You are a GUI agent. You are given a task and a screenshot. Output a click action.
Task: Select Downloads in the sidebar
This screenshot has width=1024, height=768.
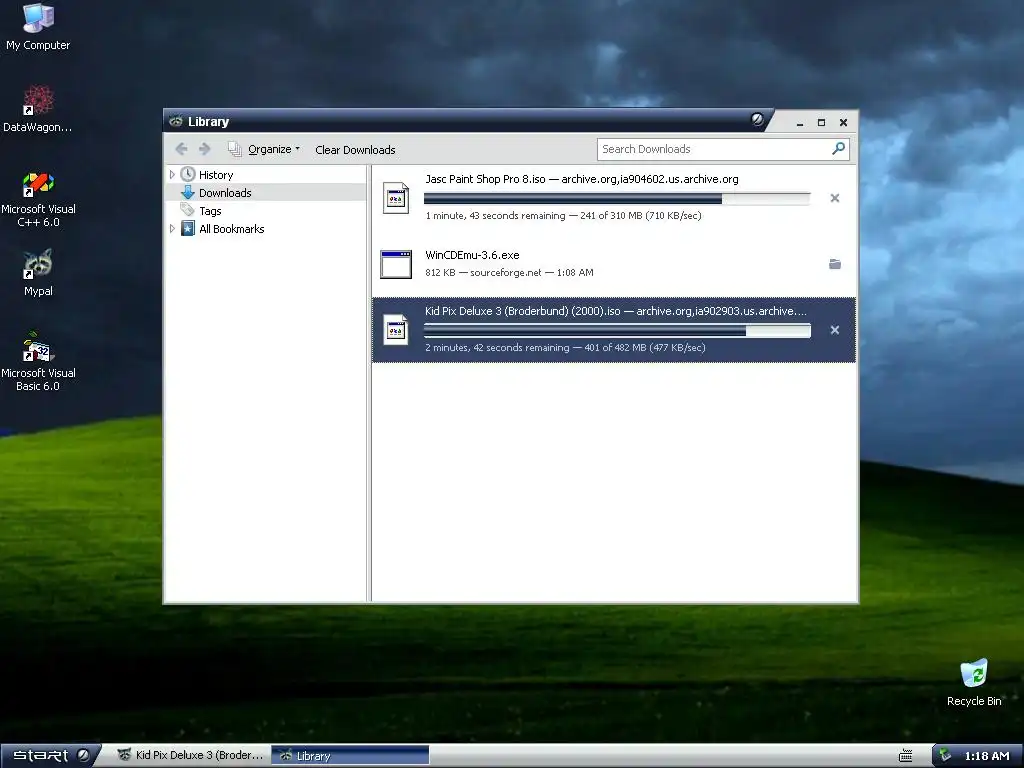coord(225,193)
